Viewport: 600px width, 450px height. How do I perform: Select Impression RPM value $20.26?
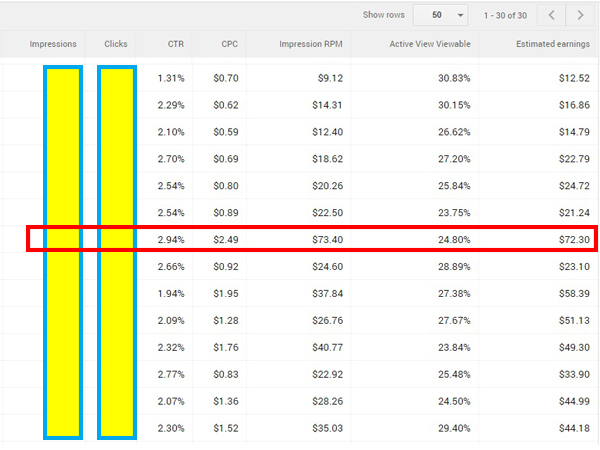327,186
